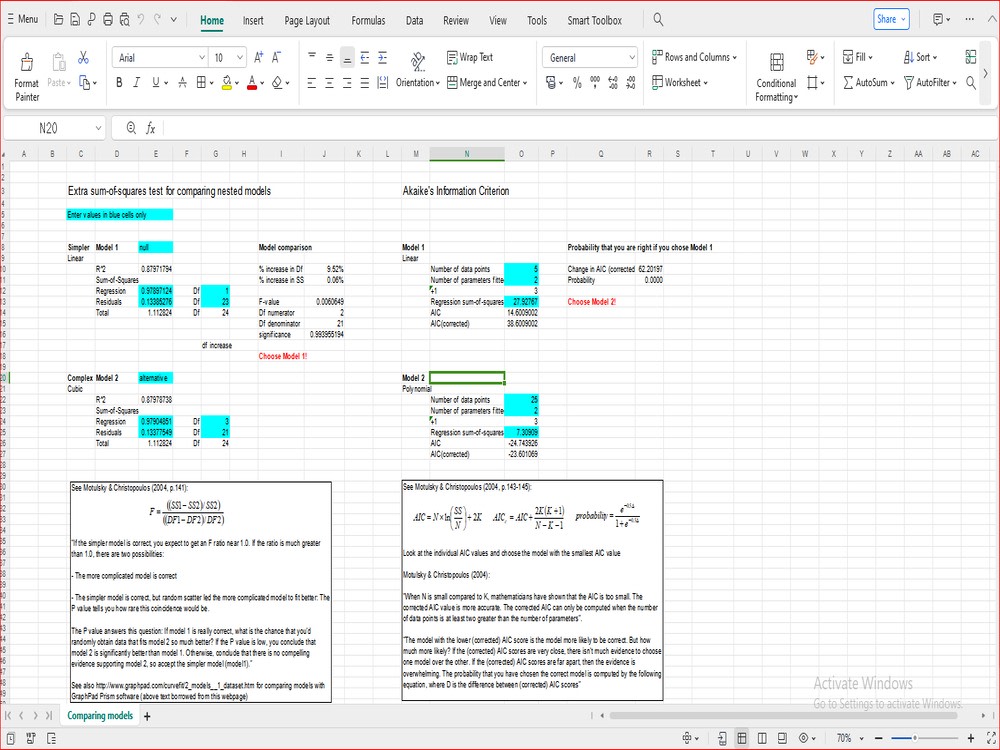Select Bottom Align icon
This screenshot has height=750, width=1000.
347,57
